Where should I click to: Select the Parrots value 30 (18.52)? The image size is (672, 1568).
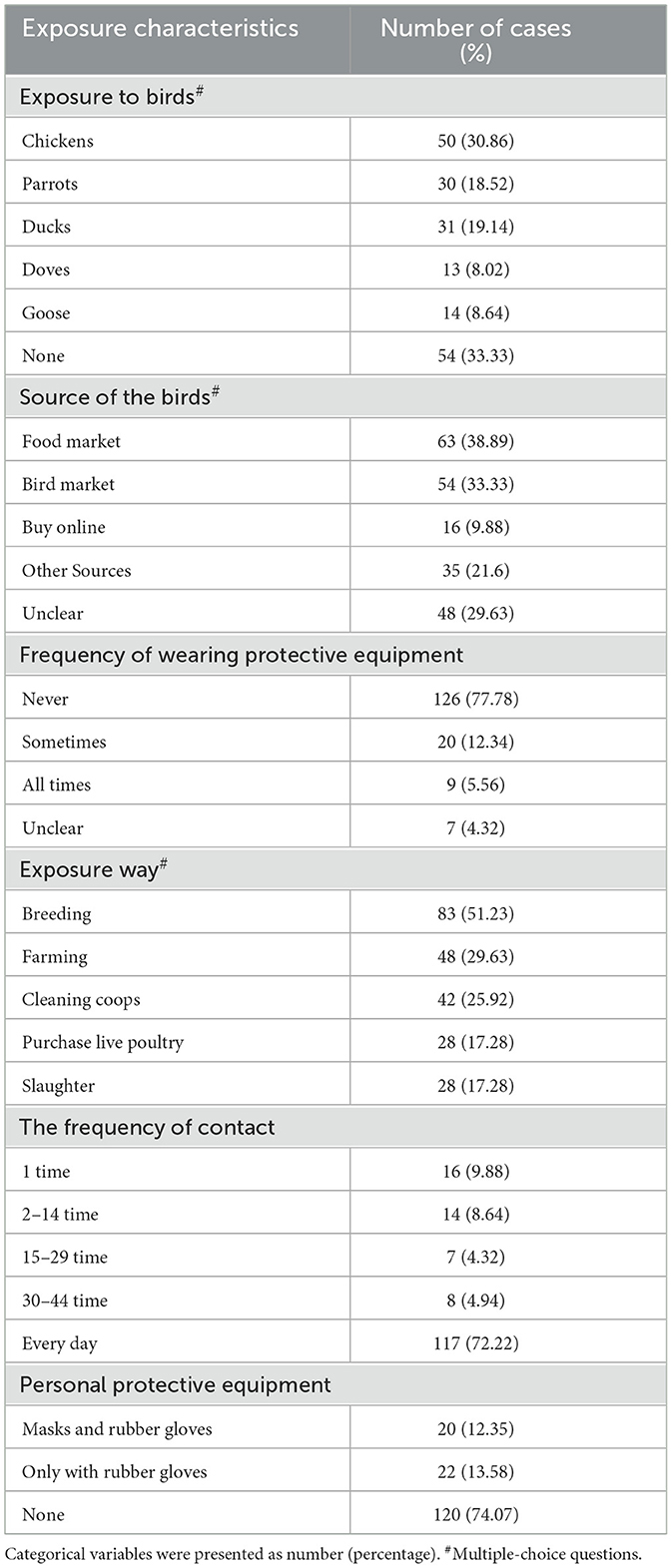(475, 184)
